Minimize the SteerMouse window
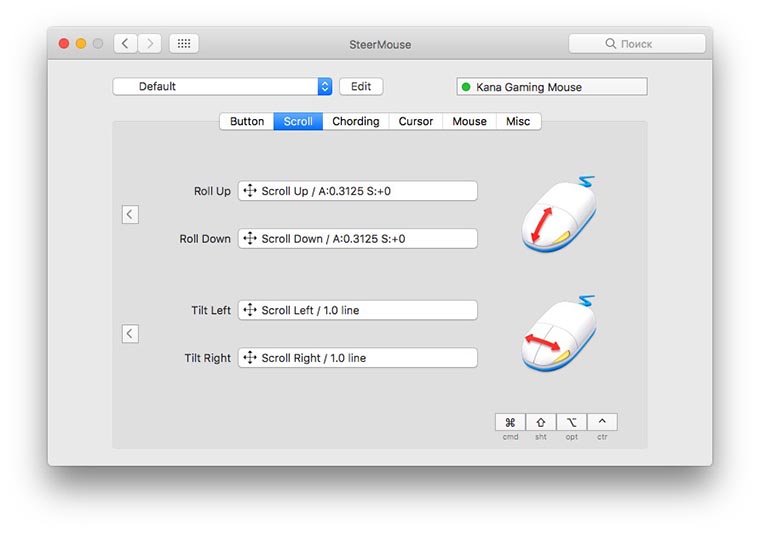Image resolution: width=760 pixels, height=534 pixels. click(81, 44)
